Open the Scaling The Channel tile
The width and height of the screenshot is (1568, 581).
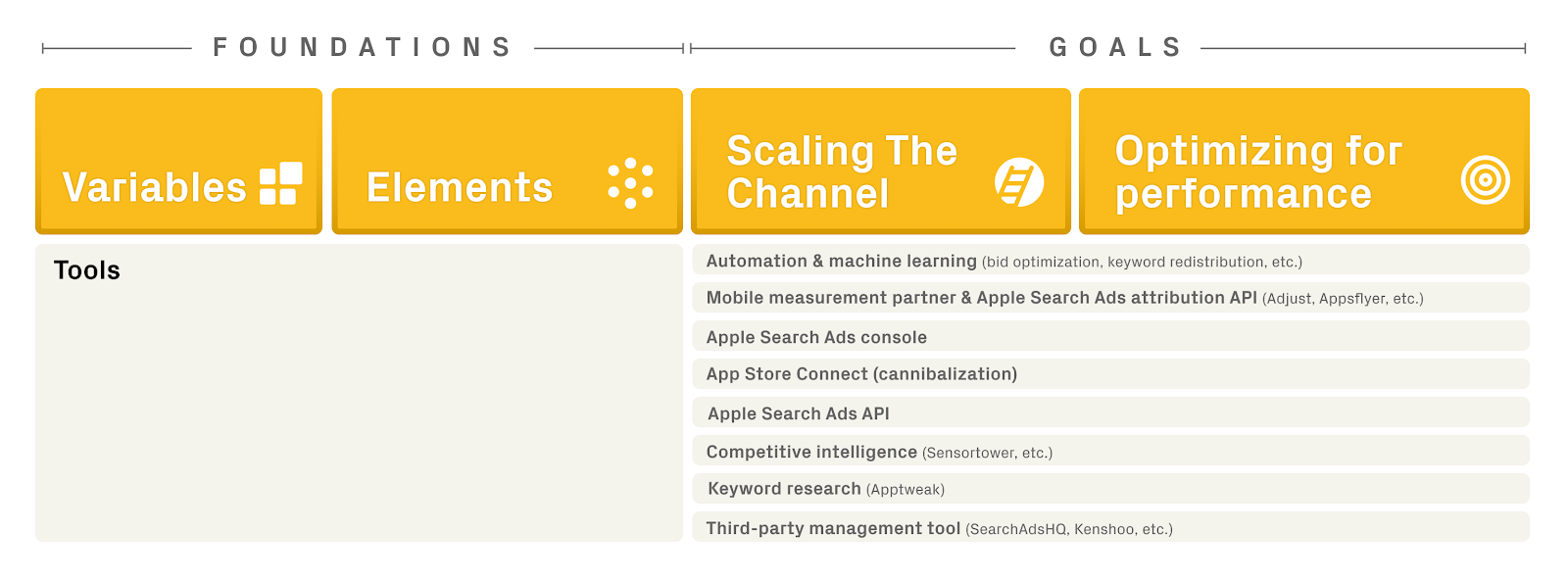coord(880,161)
